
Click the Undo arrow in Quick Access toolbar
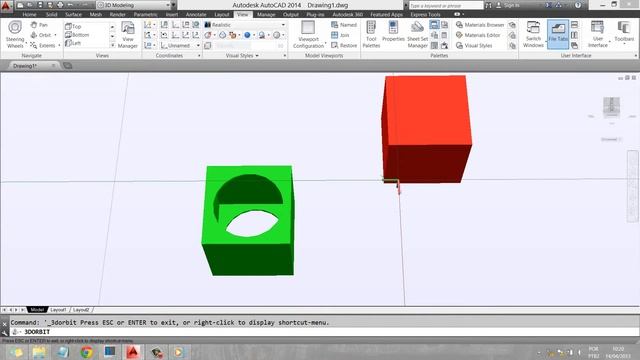click(x=71, y=5)
